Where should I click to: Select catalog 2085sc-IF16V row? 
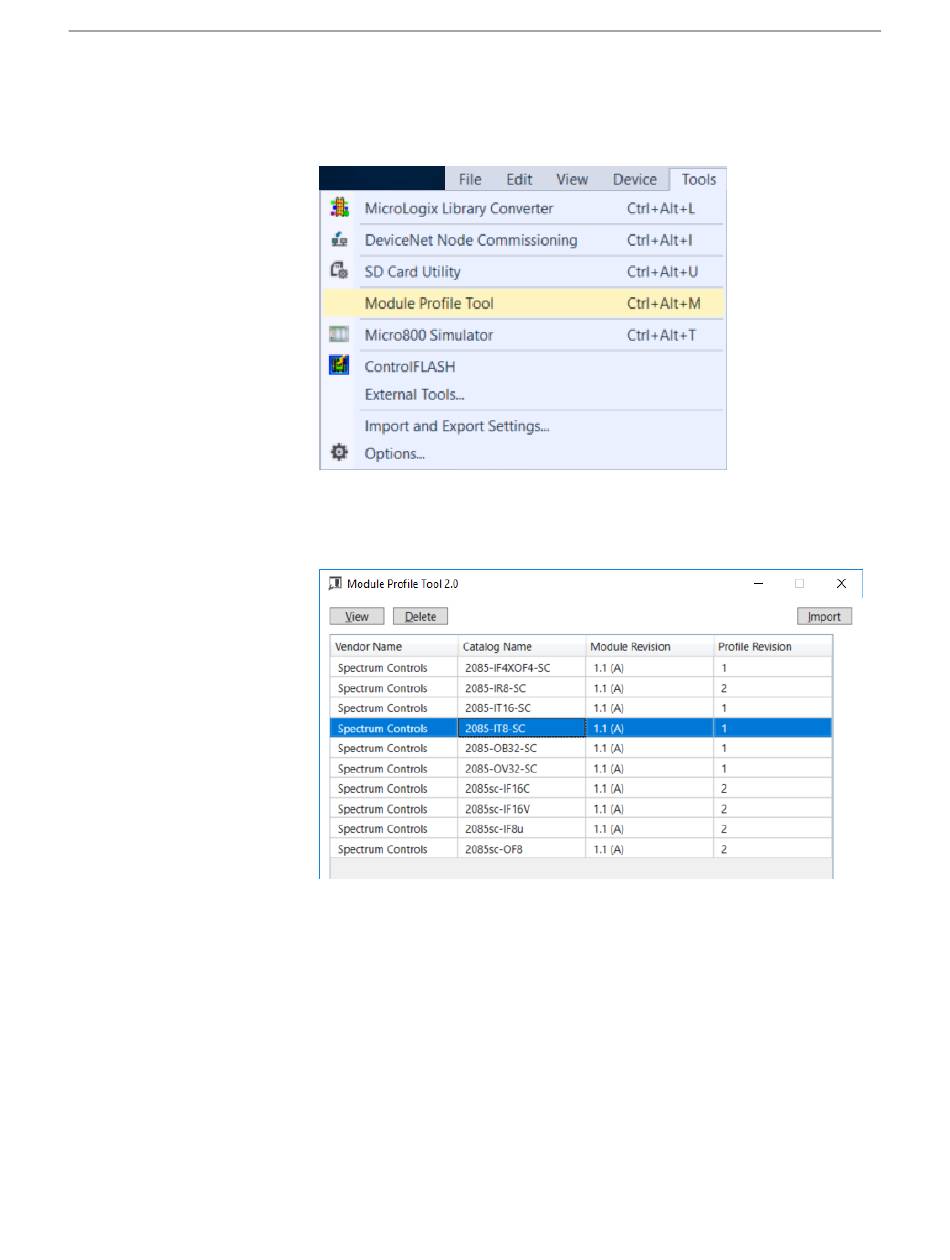[581, 809]
